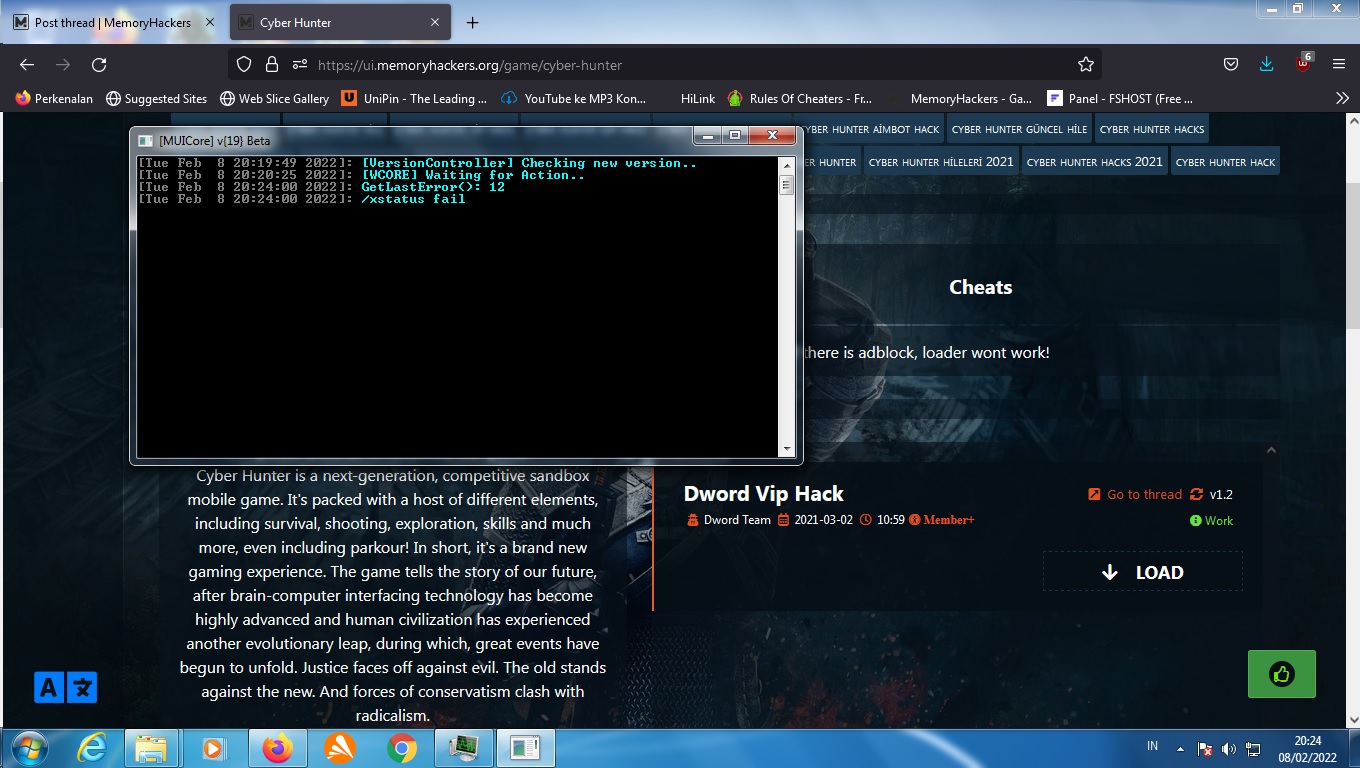Click the CYBER HUNTER GÜNCEL HİLE tag
1360x768 pixels.
1019,129
